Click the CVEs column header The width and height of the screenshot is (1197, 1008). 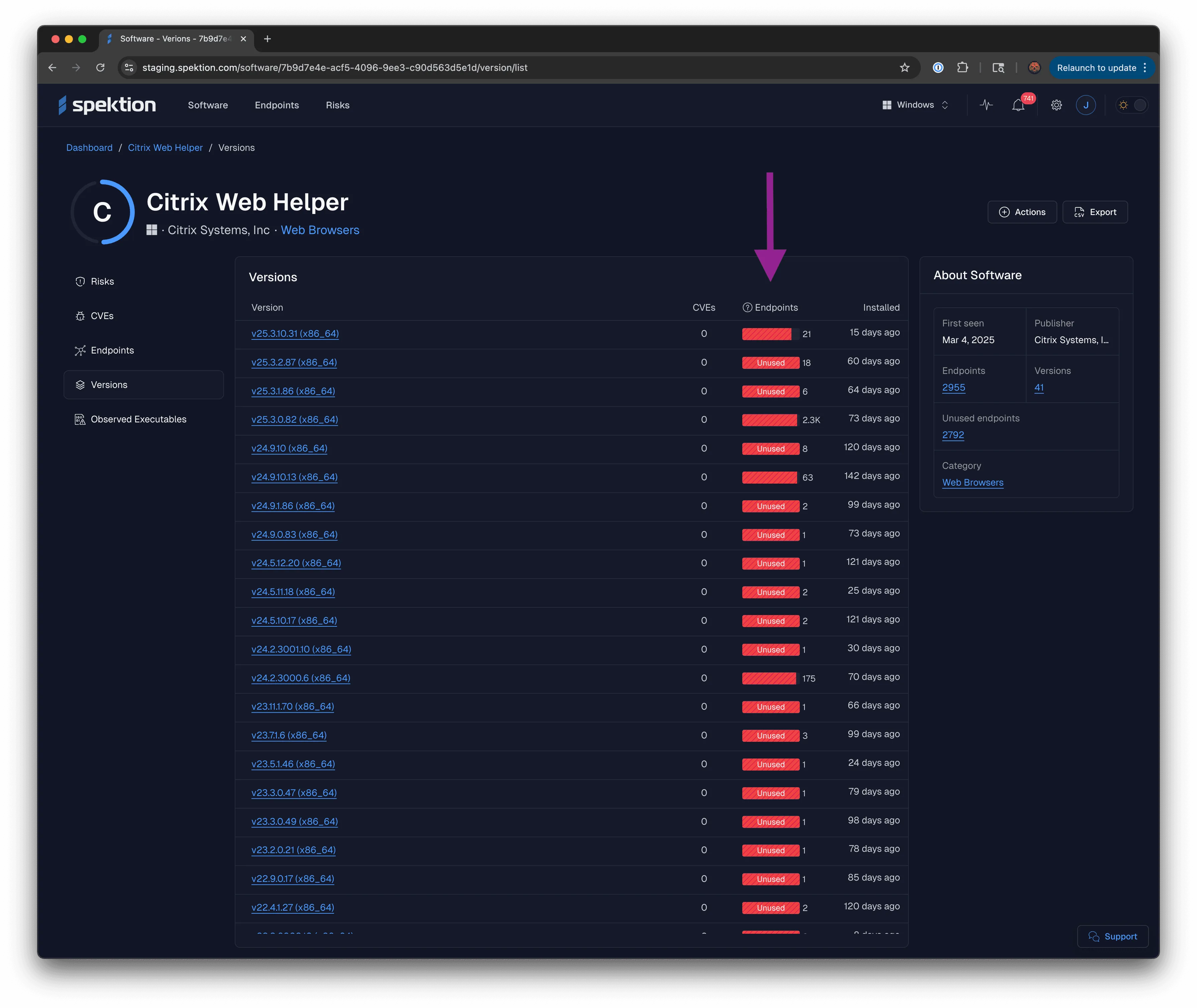point(704,307)
